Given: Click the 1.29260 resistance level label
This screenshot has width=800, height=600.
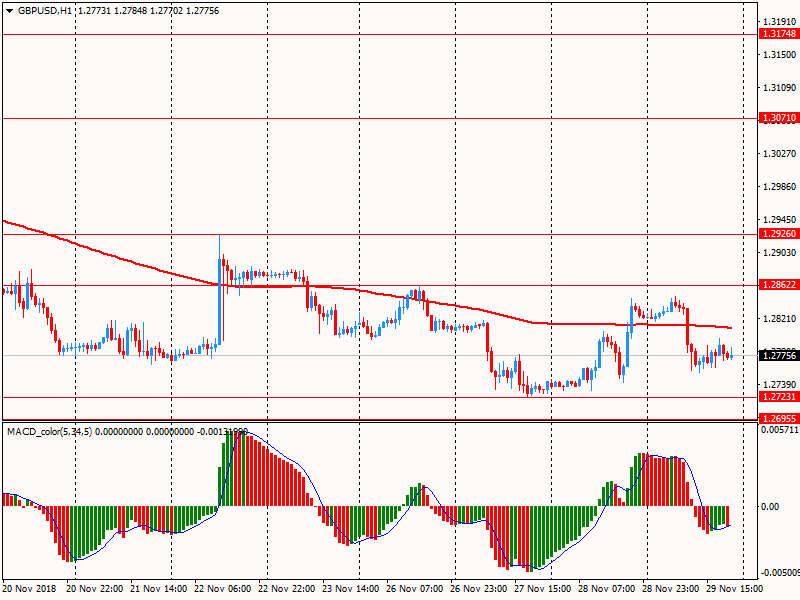Looking at the screenshot, I should tap(778, 234).
